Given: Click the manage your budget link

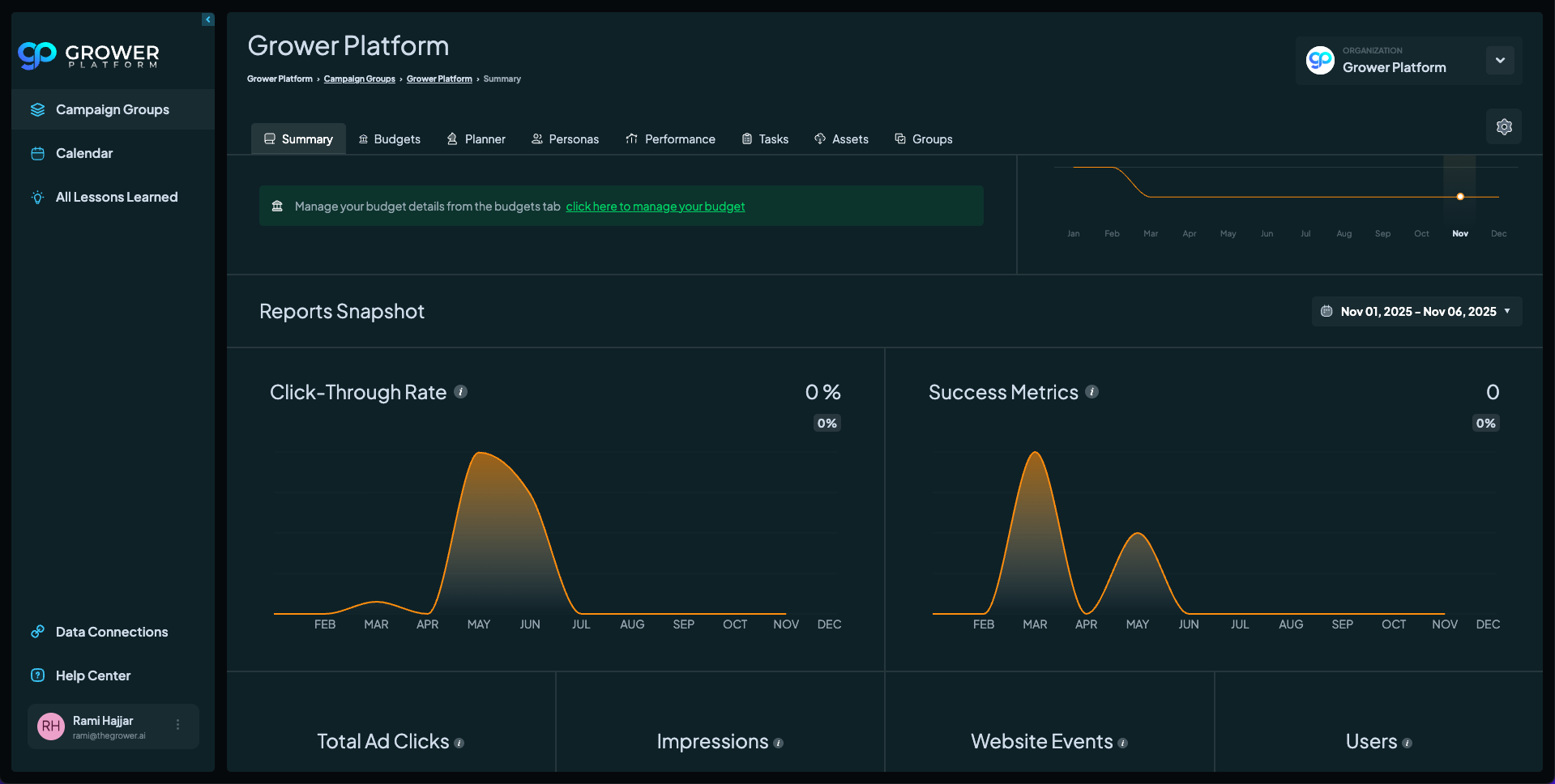Looking at the screenshot, I should (655, 207).
